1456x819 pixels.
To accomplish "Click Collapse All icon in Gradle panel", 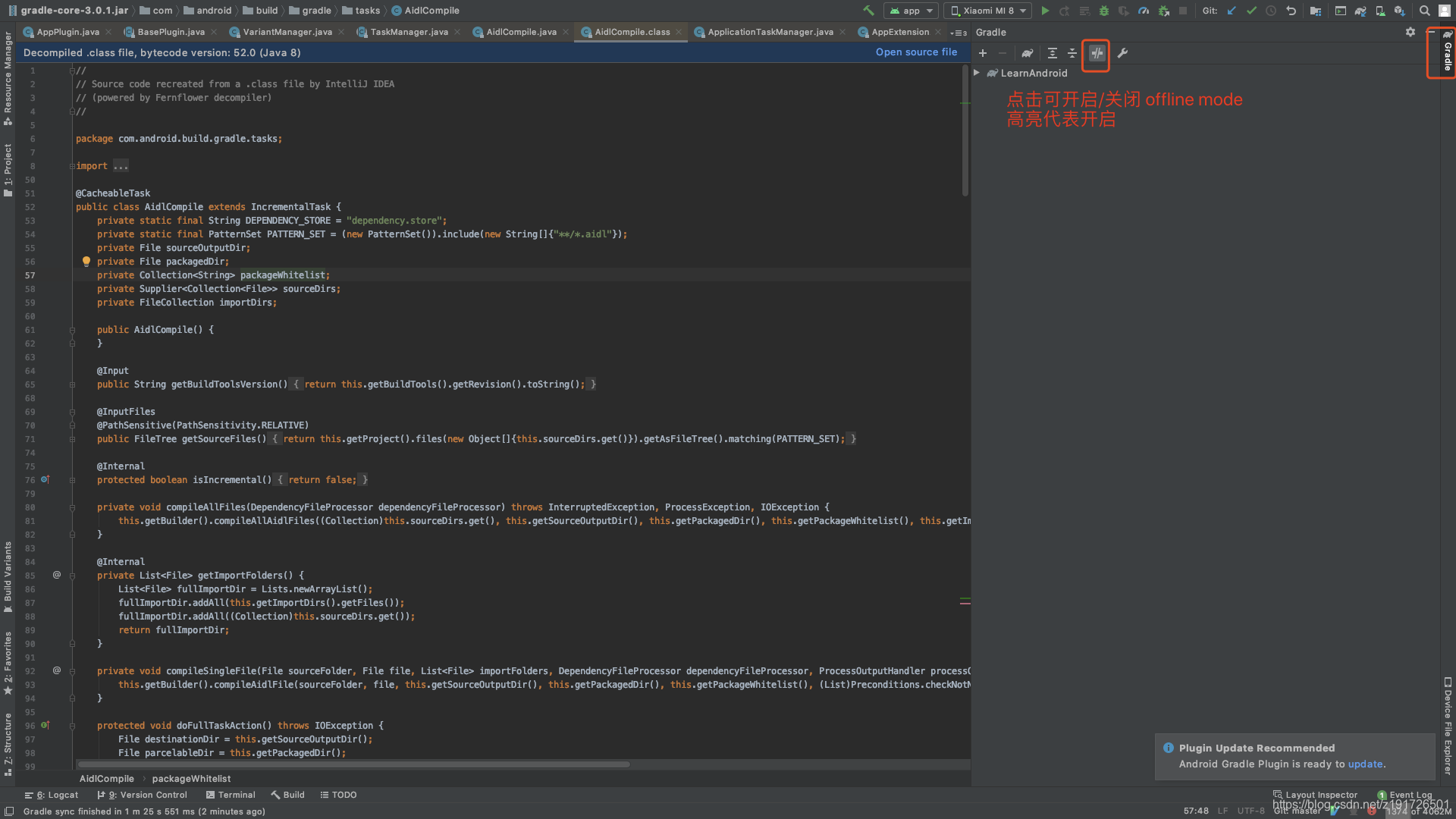I will (1072, 53).
